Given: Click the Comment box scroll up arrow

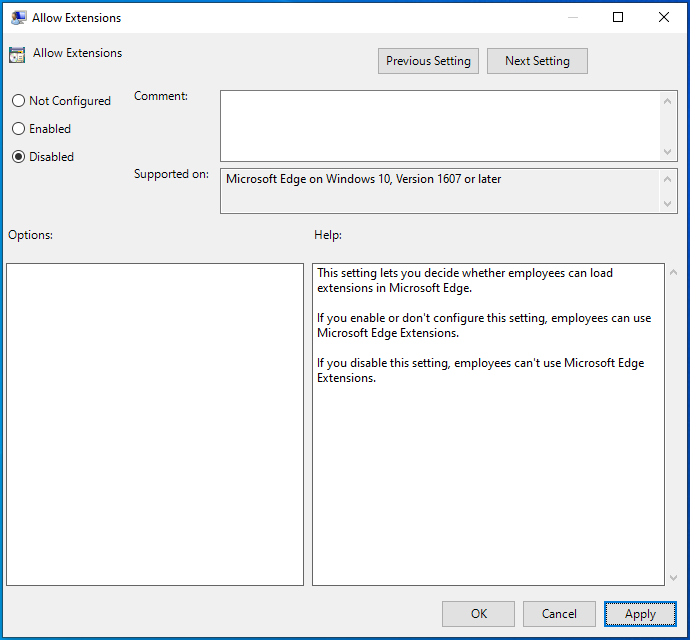Looking at the screenshot, I should [668, 101].
